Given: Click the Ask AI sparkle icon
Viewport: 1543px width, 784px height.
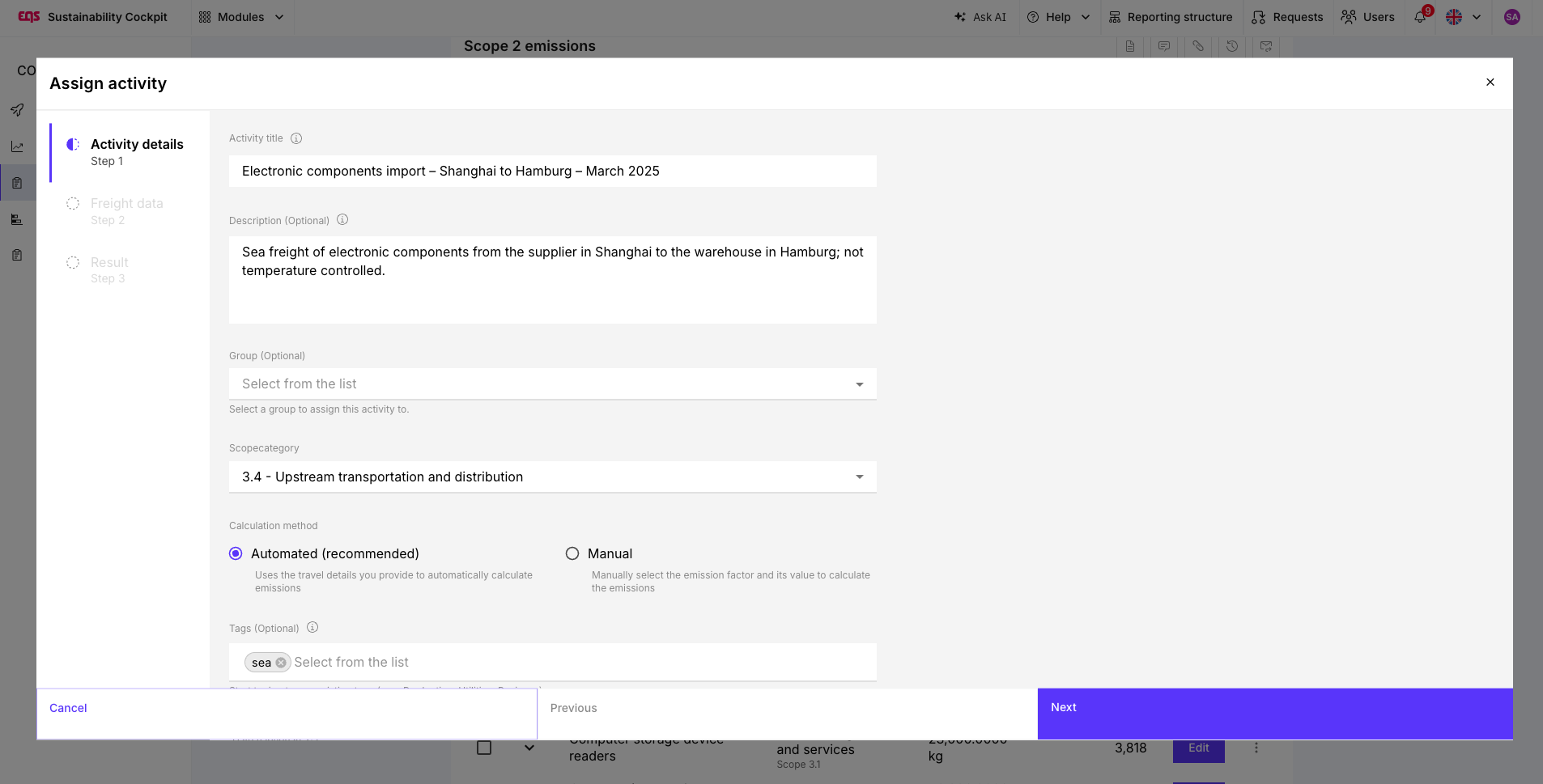Looking at the screenshot, I should click(x=960, y=17).
